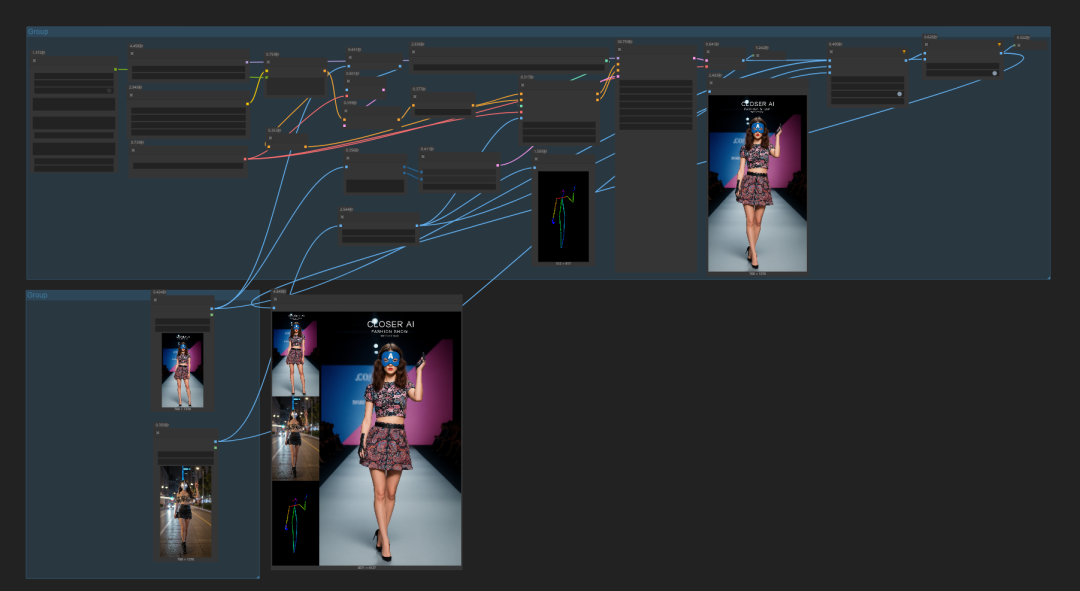Click the blue image output port of the night street node
Image resolution: width=1080 pixels, height=591 pixels.
click(216, 442)
